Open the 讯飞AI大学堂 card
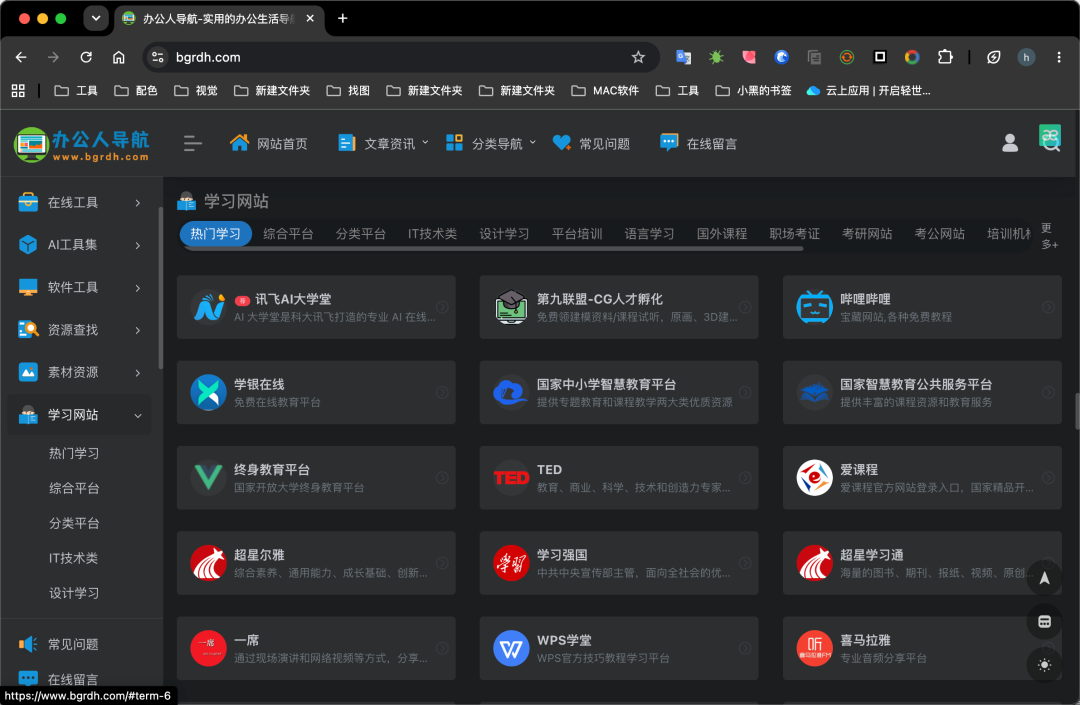 click(316, 307)
